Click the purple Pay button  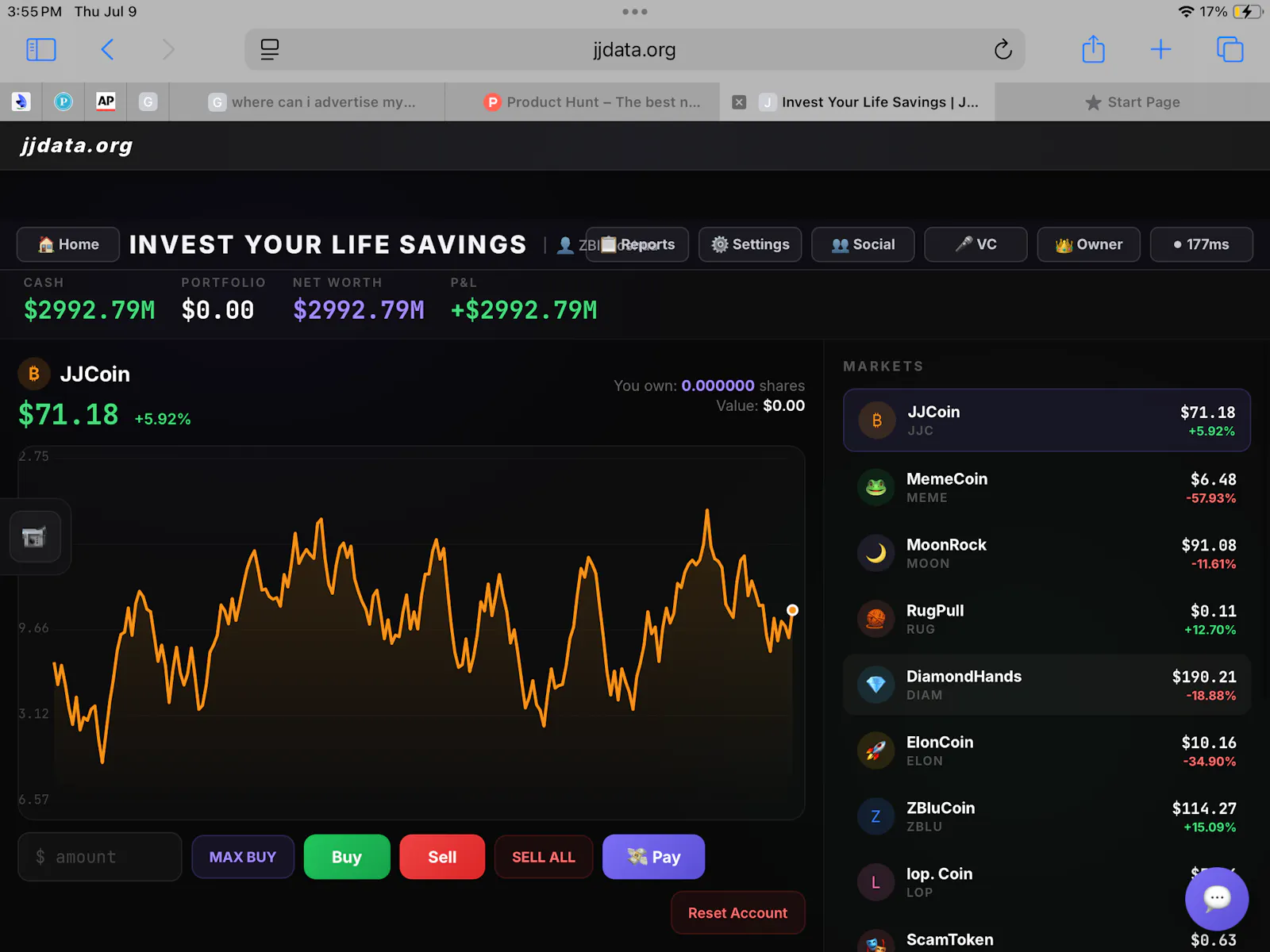pyautogui.click(x=653, y=857)
